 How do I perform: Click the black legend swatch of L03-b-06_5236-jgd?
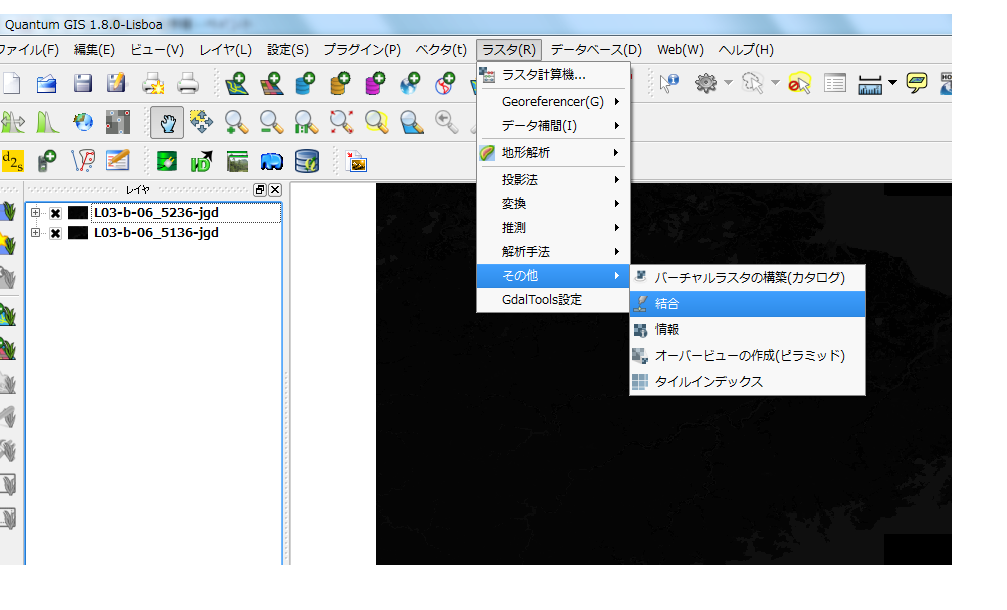(x=78, y=213)
